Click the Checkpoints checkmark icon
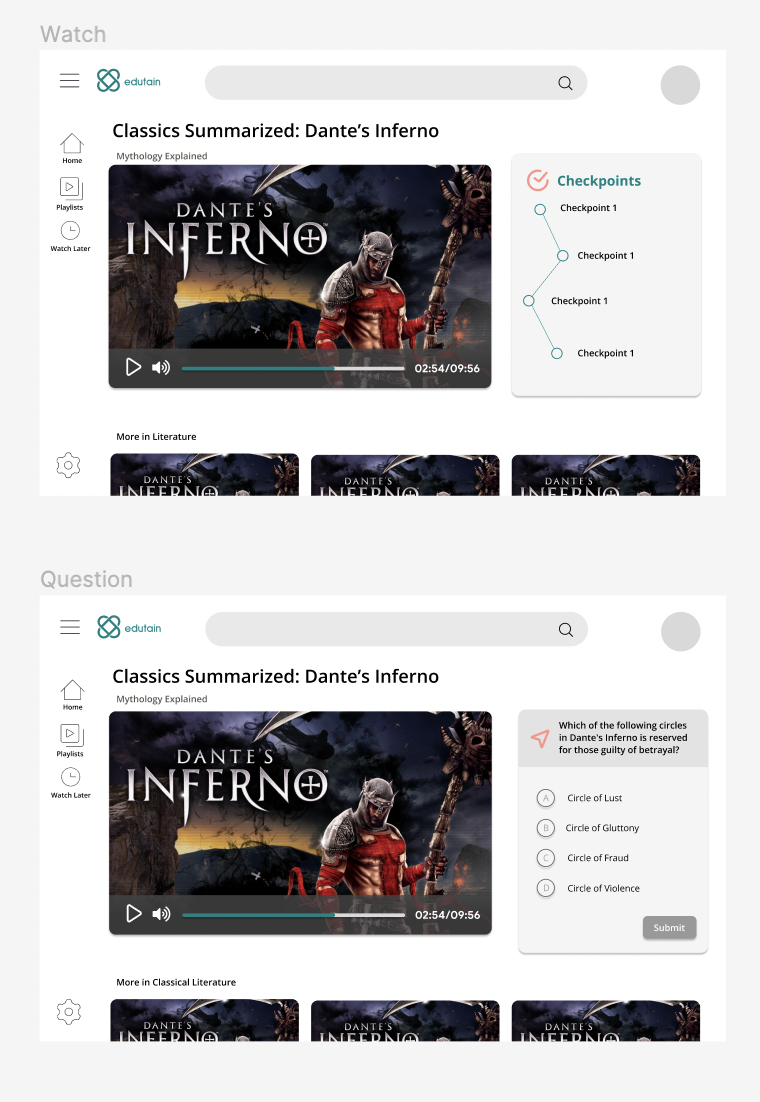The width and height of the screenshot is (760, 1102). (538, 181)
